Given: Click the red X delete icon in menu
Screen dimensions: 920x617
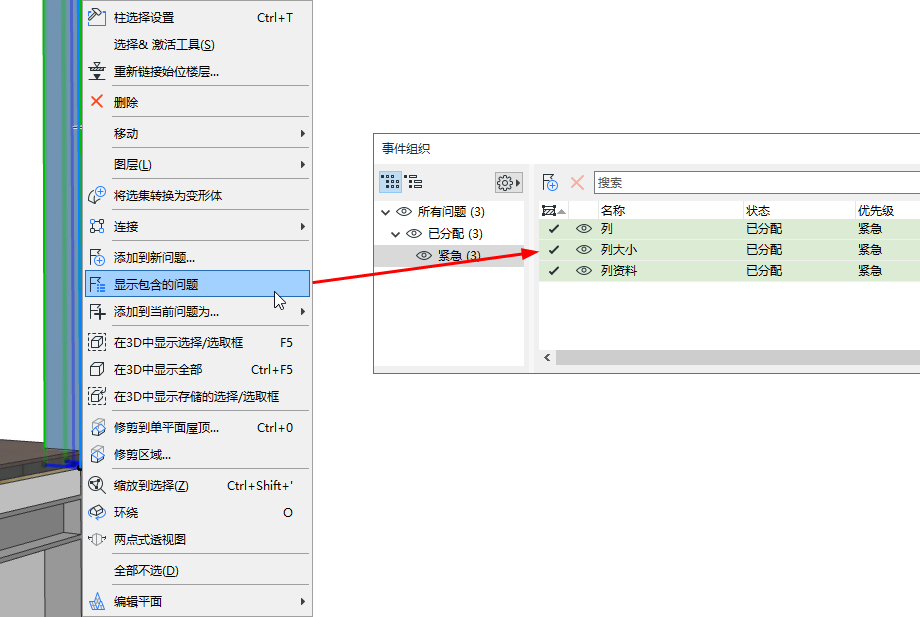Looking at the screenshot, I should coord(97,101).
